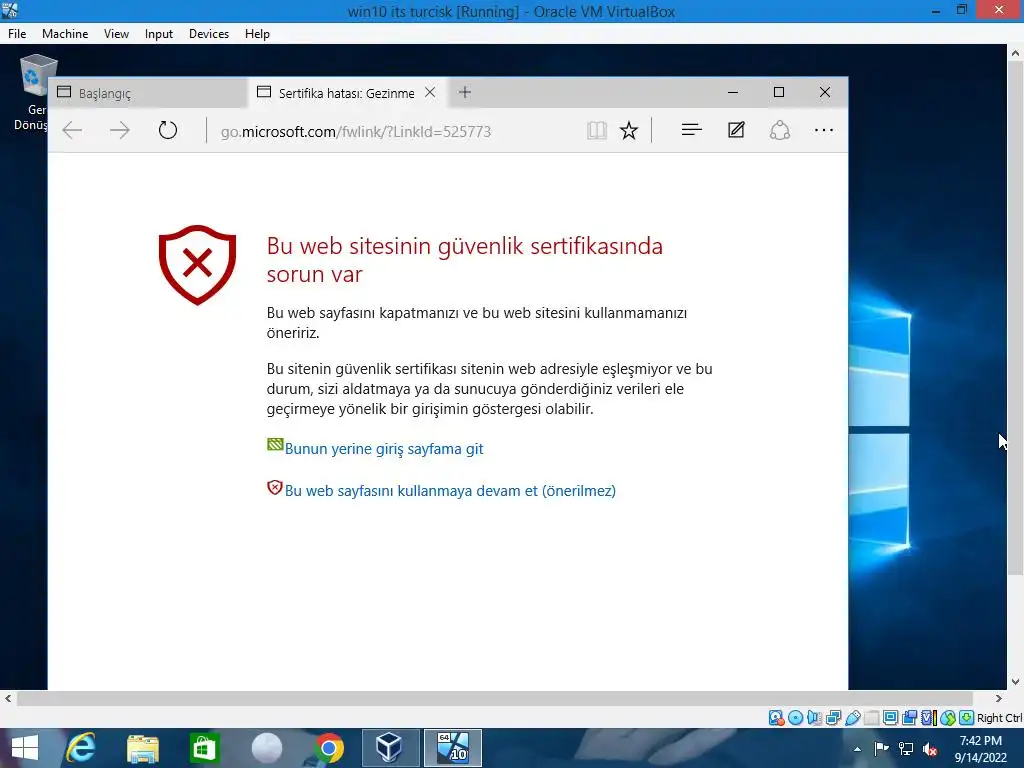Click the VM vertical scrollbar up arrow

tap(1016, 54)
